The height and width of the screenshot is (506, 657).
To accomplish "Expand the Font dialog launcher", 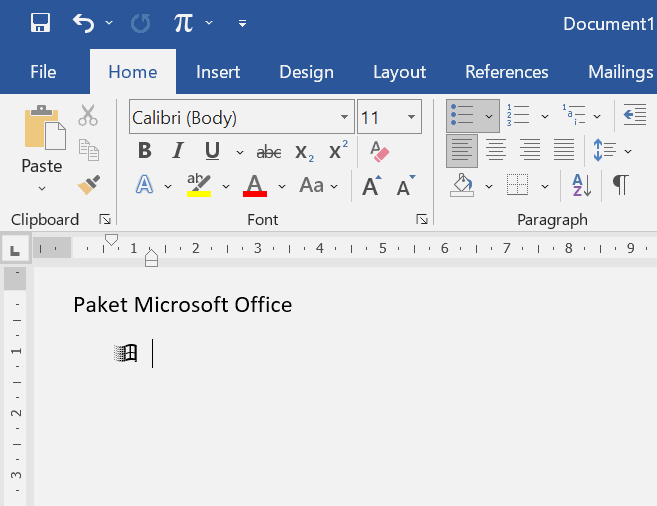I will 422,219.
